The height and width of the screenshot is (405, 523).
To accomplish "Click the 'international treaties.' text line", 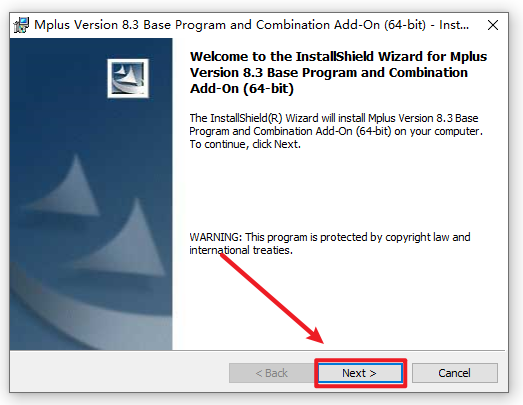I will coord(241,250).
